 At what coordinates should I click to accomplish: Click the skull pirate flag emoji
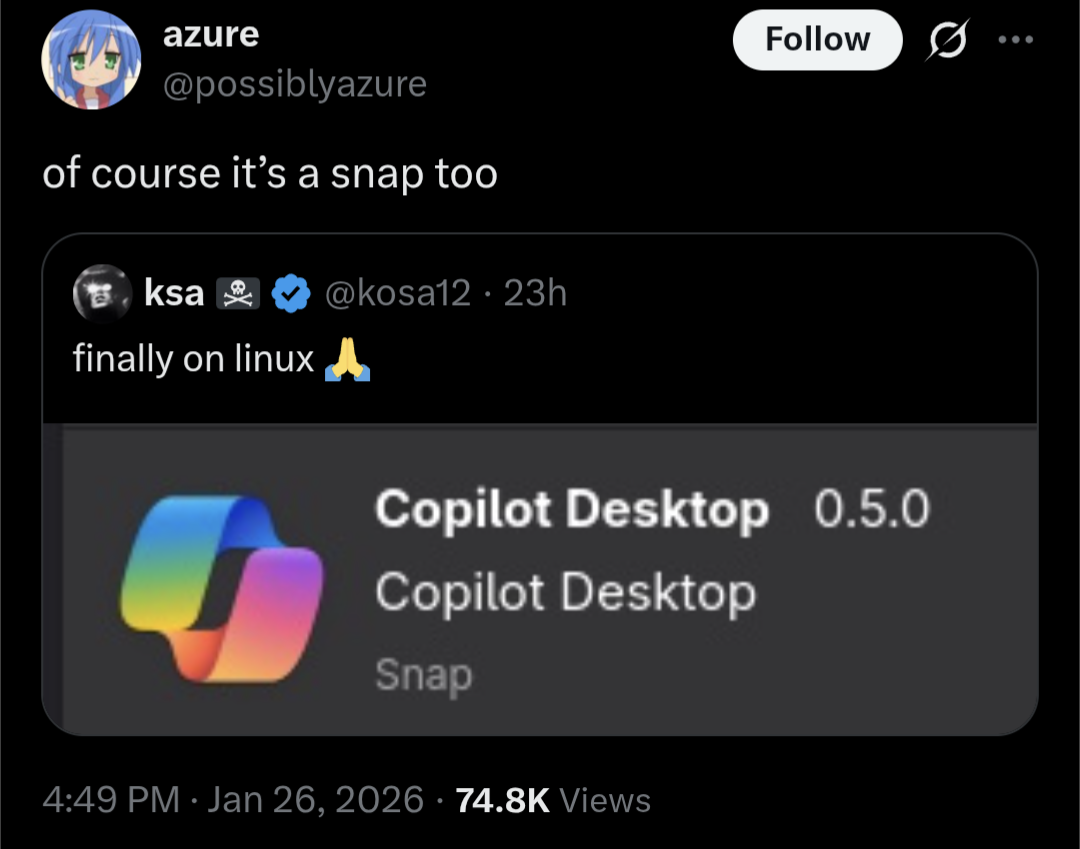[238, 293]
